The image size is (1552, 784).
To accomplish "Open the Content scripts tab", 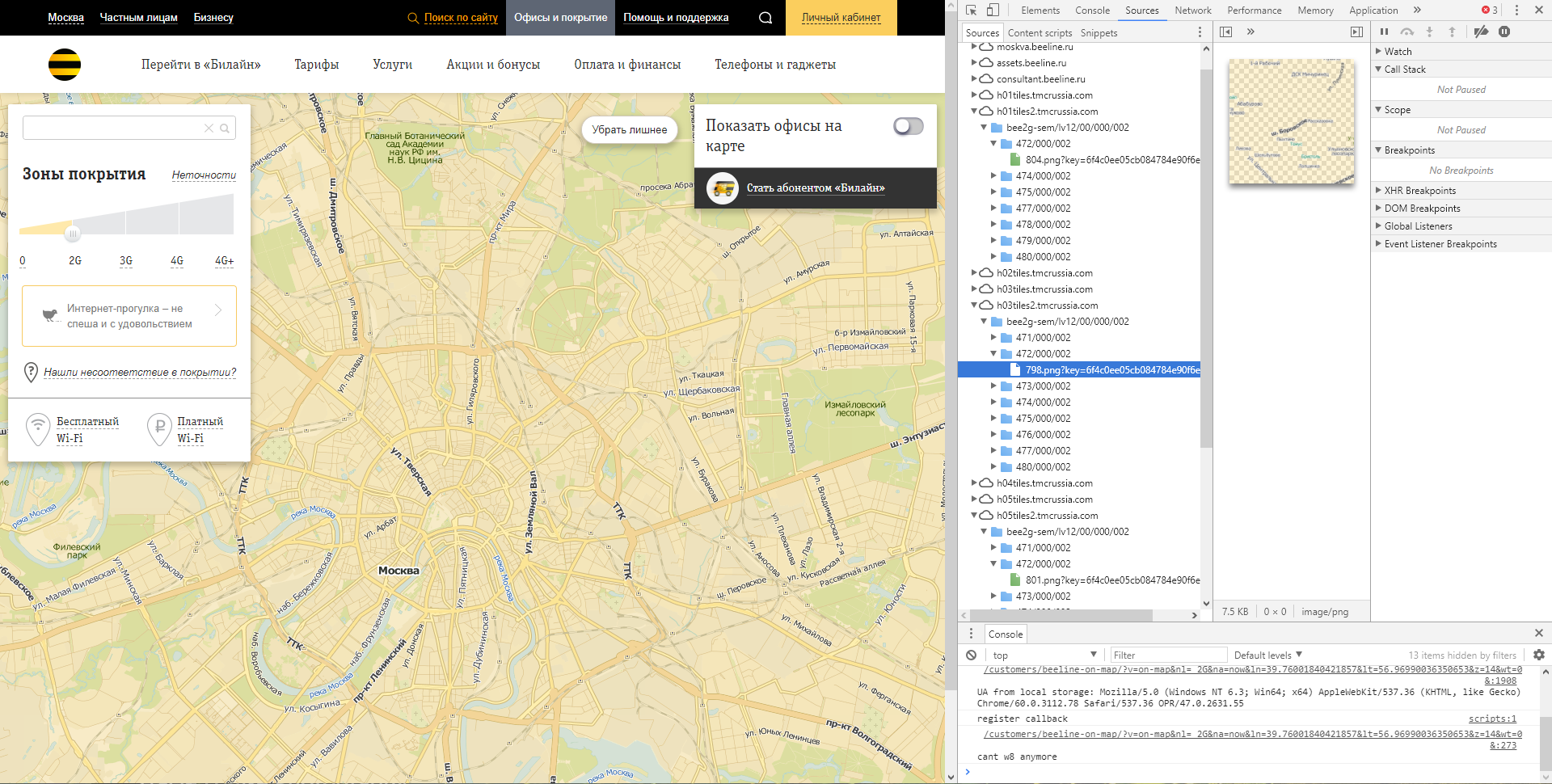I will [1040, 33].
